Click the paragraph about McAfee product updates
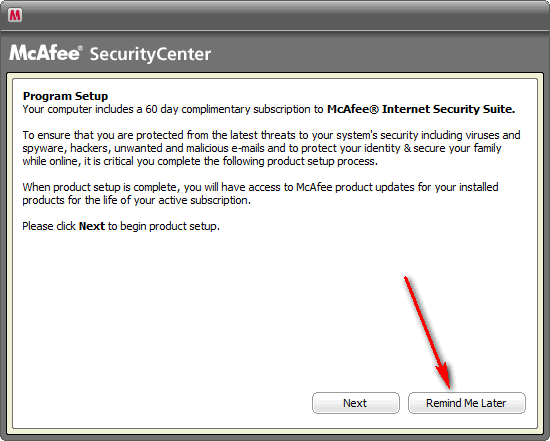The height and width of the screenshot is (441, 550). click(x=260, y=194)
